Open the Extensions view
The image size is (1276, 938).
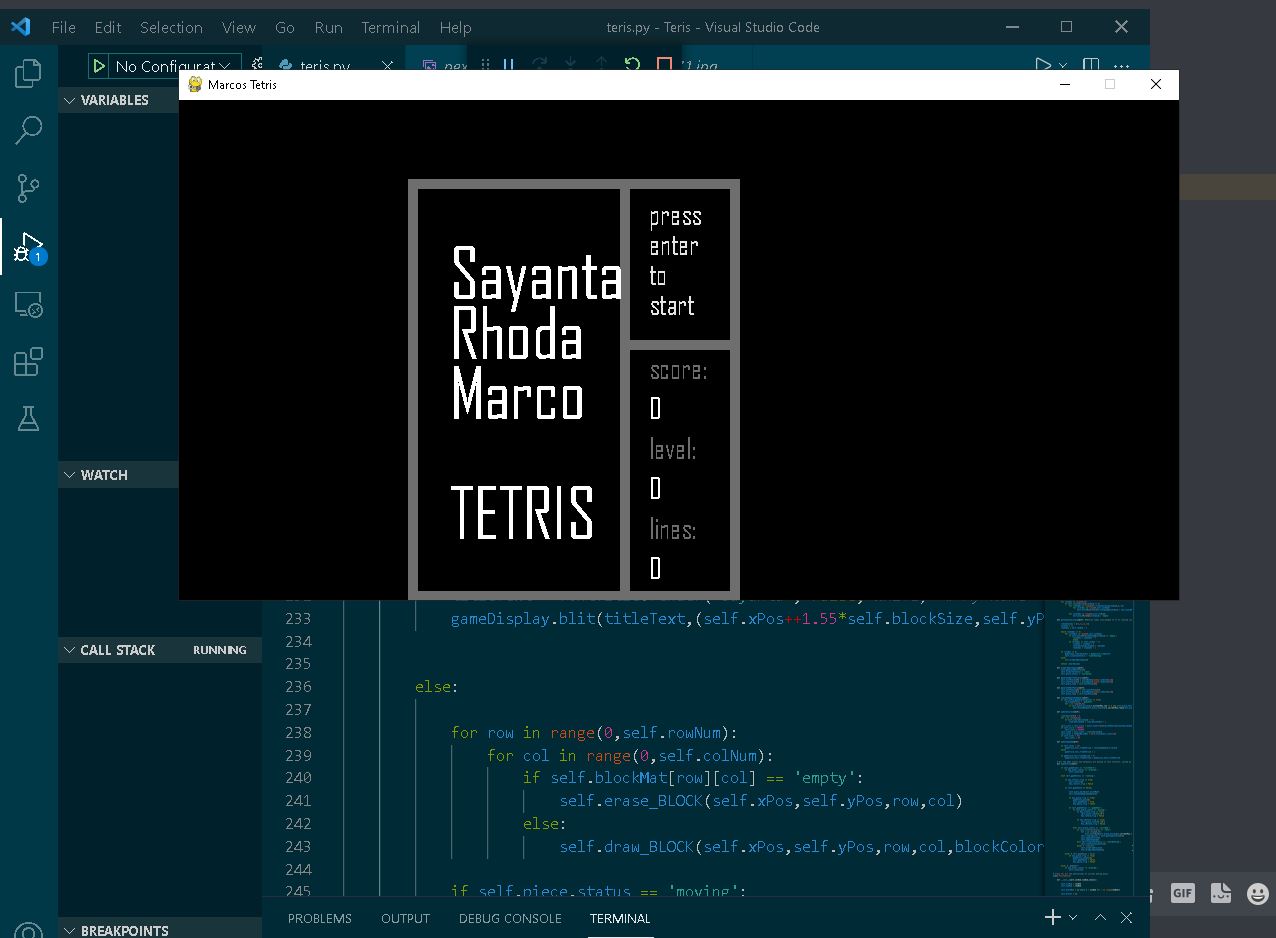28,362
